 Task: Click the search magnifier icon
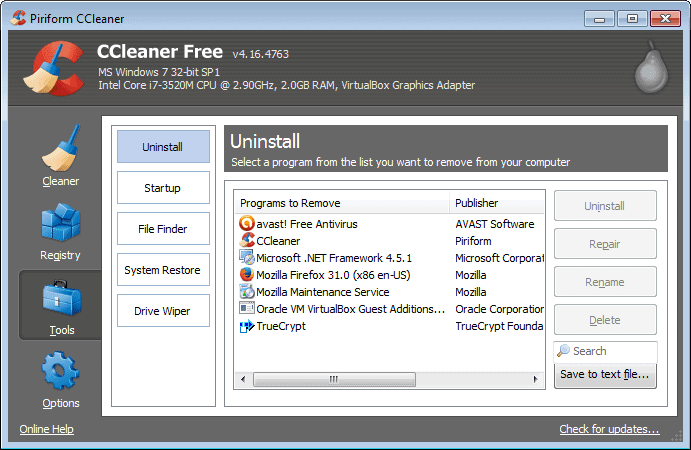coord(563,350)
